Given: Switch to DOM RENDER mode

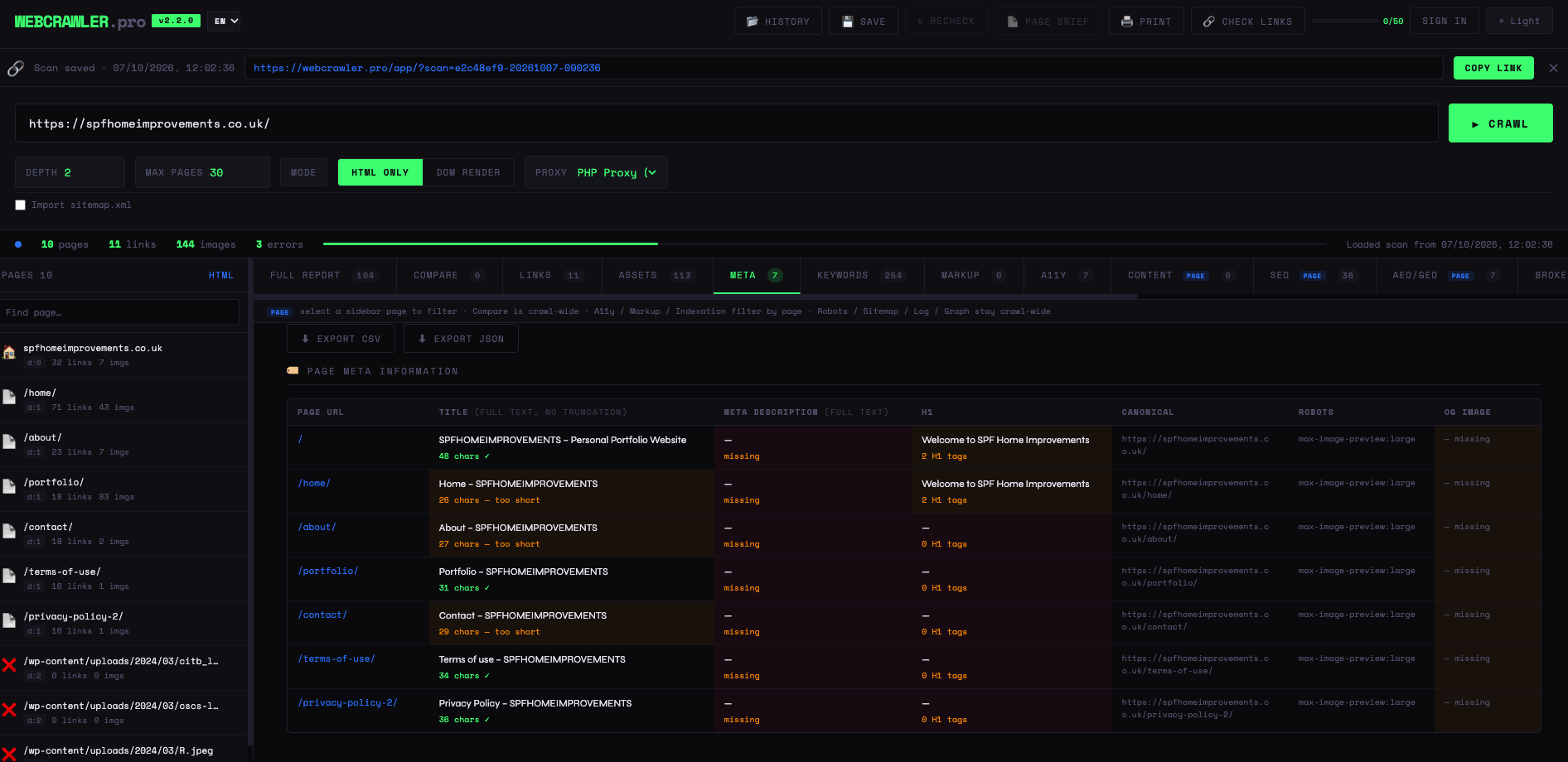Looking at the screenshot, I should [468, 172].
